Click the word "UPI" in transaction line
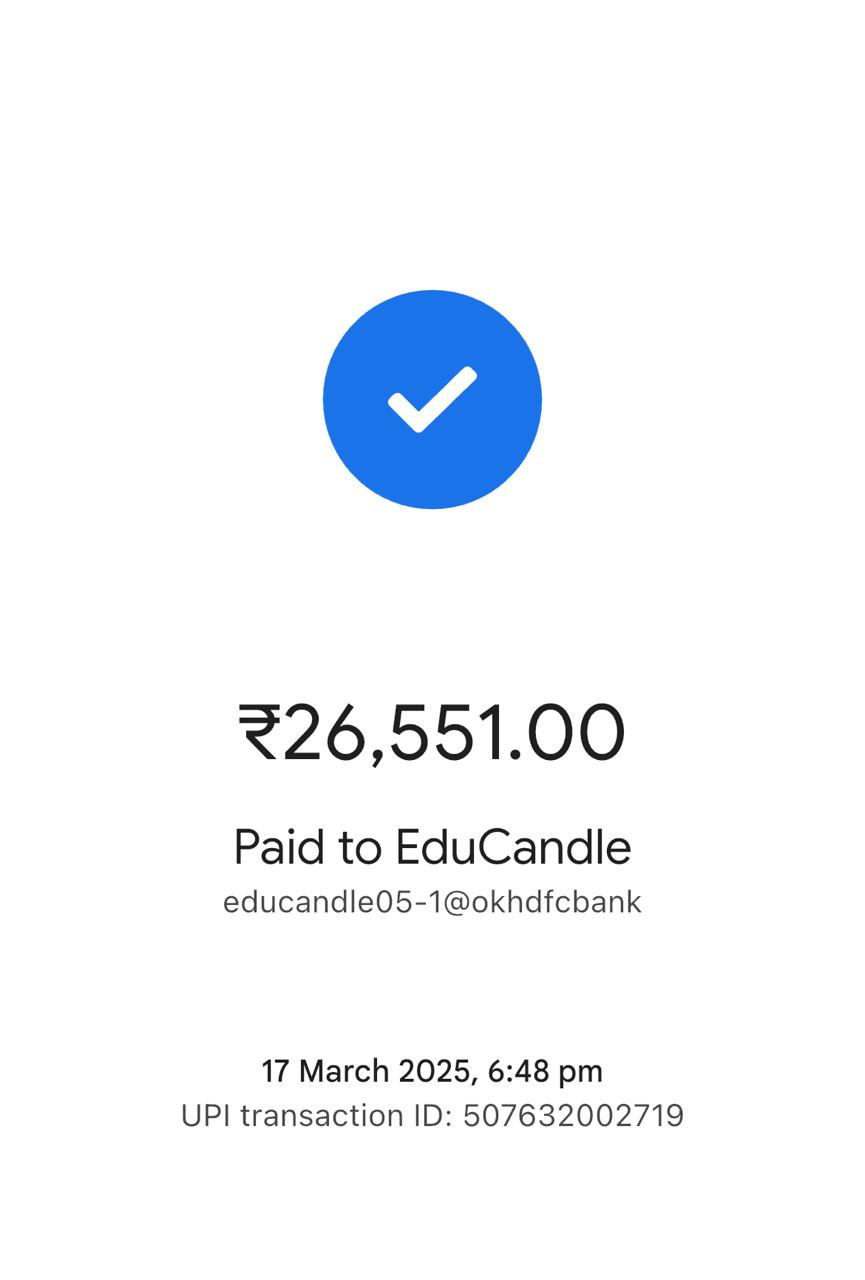This screenshot has height=1280, width=865. 205,1115
